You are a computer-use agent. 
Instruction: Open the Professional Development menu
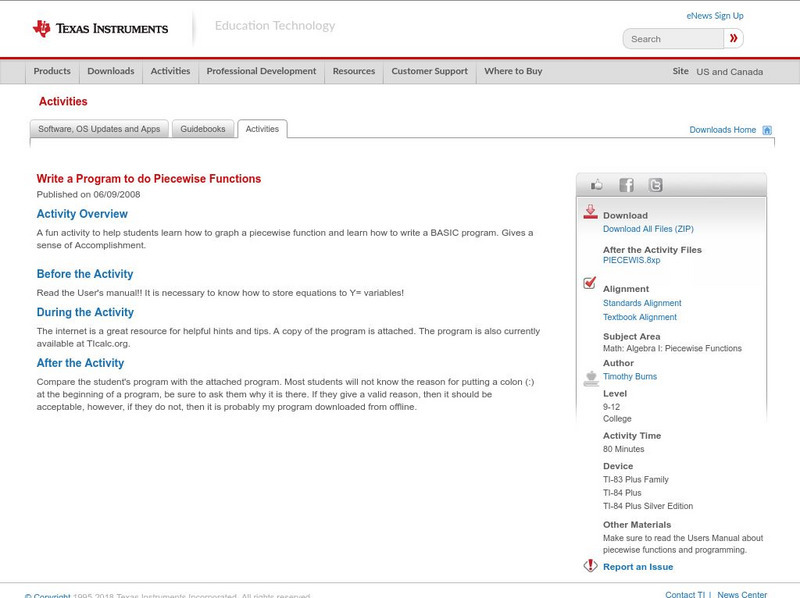(x=261, y=71)
